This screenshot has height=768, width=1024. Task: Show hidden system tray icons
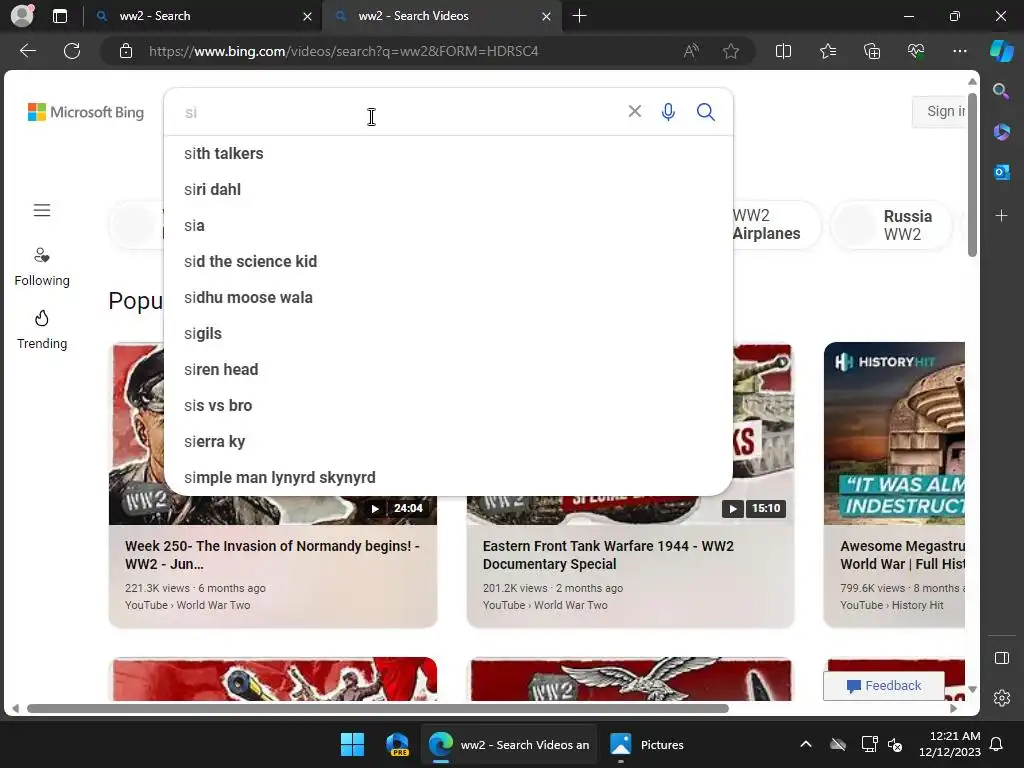(x=806, y=744)
